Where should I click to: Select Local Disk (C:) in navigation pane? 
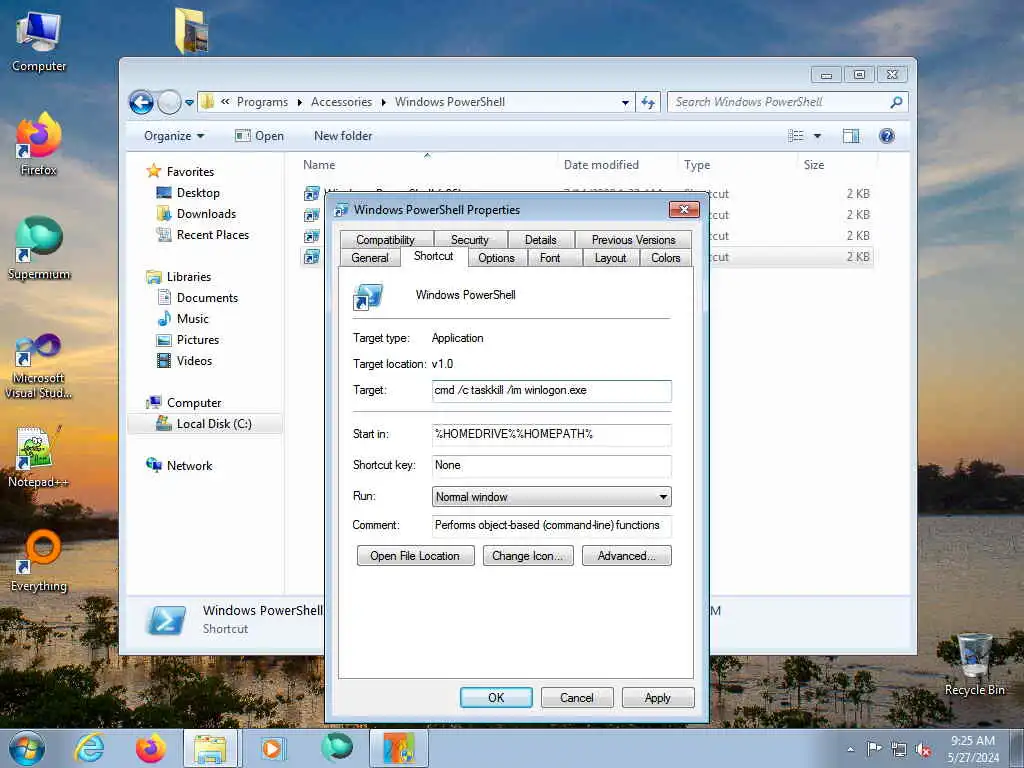204,424
